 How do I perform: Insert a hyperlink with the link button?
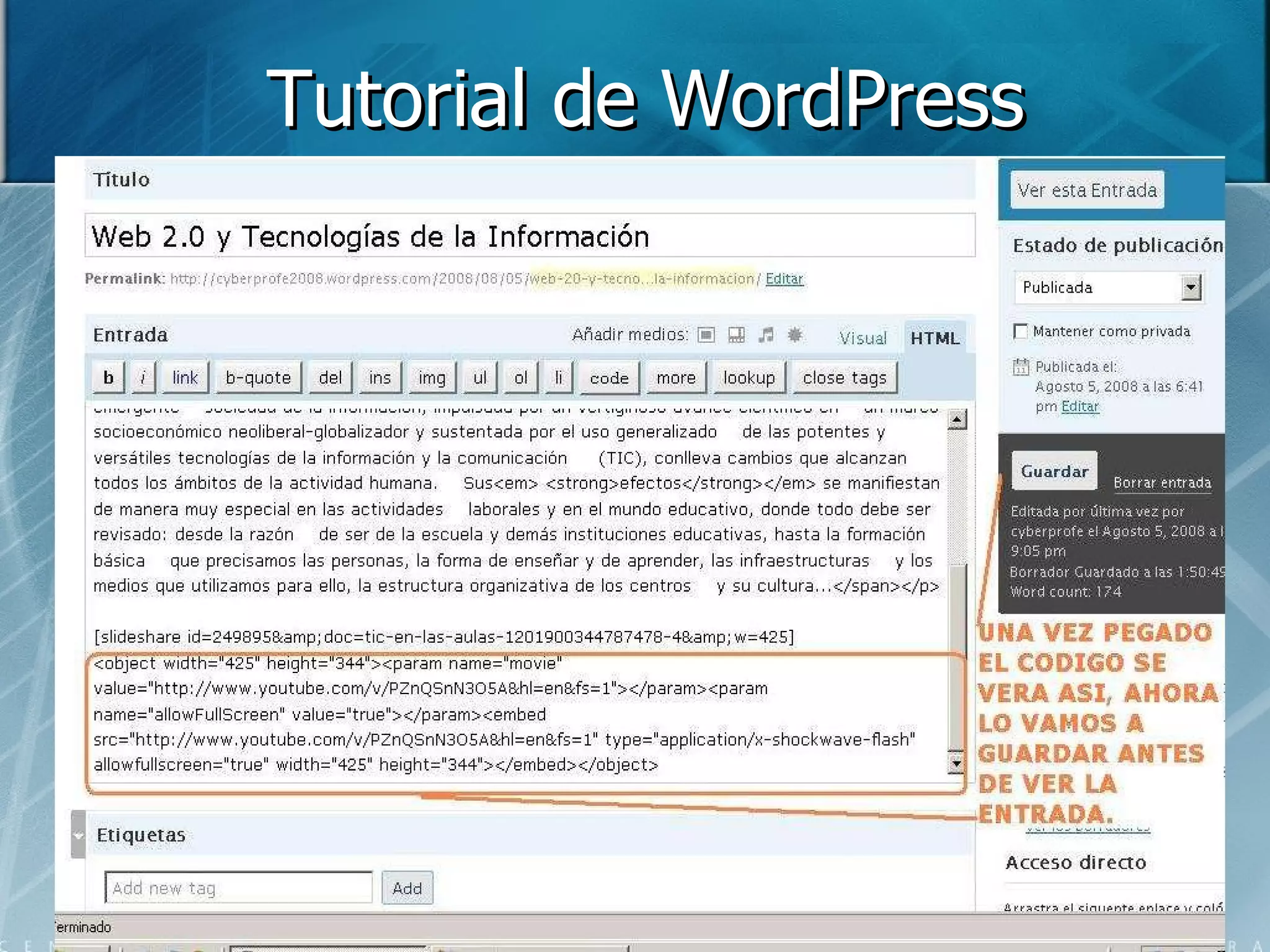coord(185,377)
